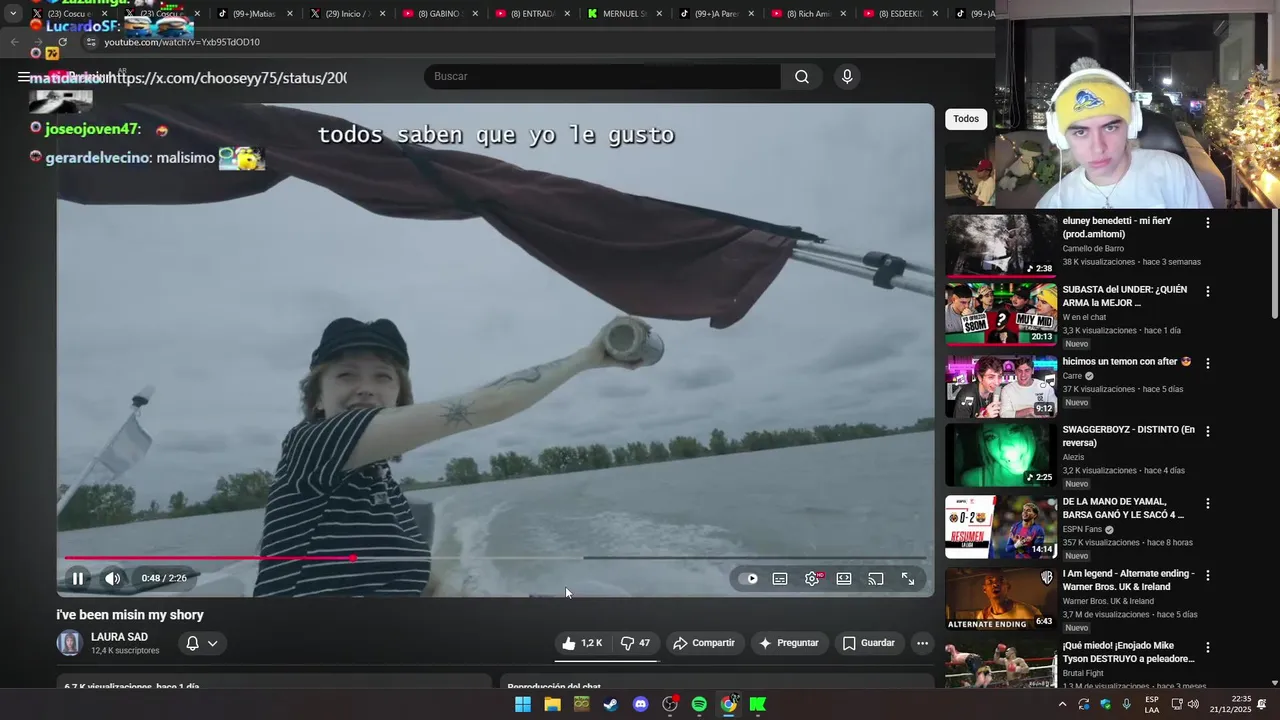The image size is (1280, 720).
Task: Open options for I Am legend video
Action: [1207, 576]
